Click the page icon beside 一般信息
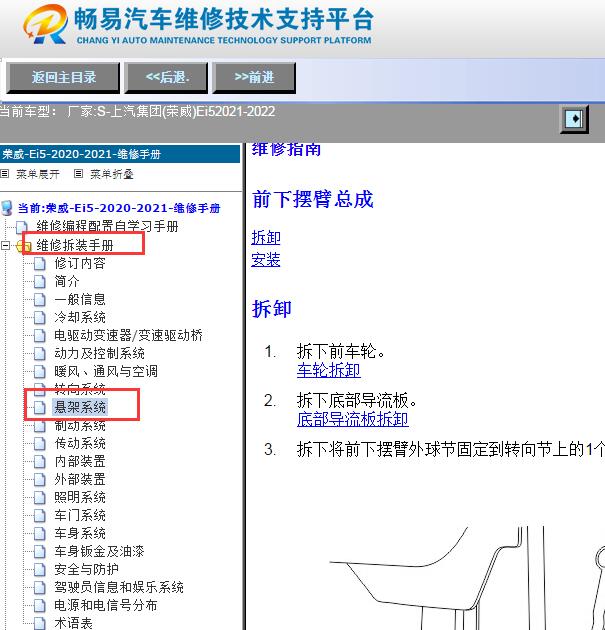 pyautogui.click(x=39, y=299)
